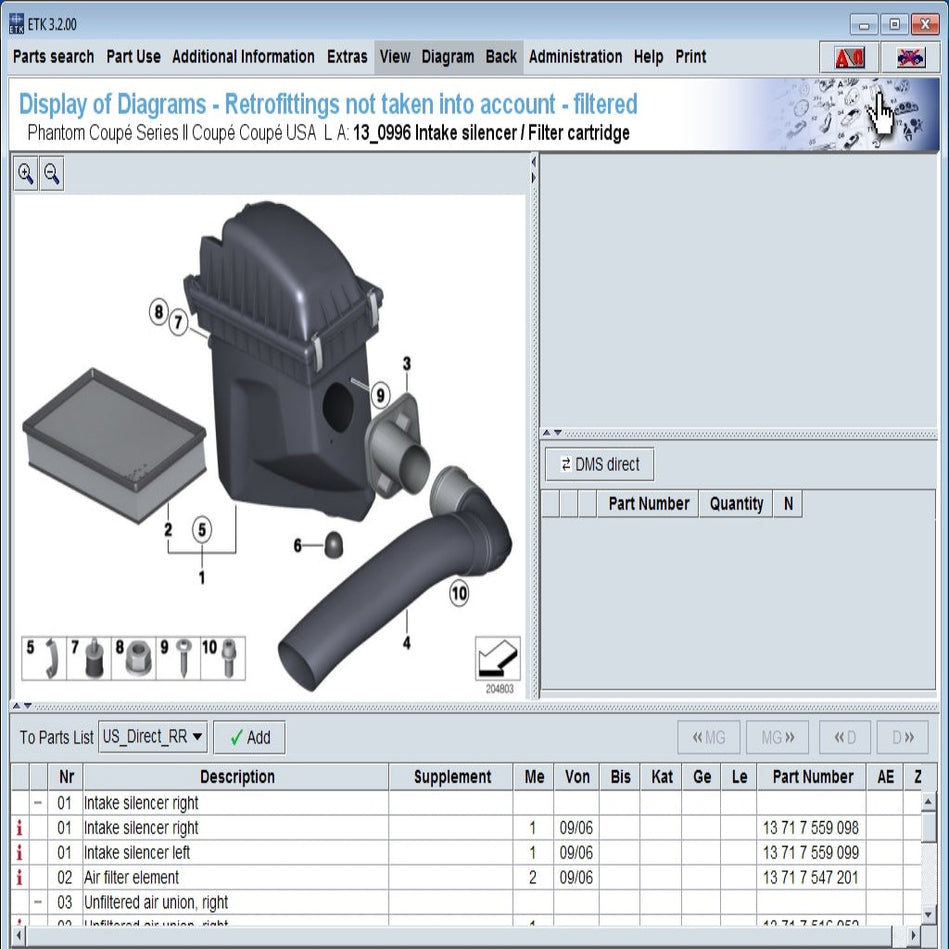Open the Extras menu
This screenshot has width=949, height=949.
click(x=347, y=56)
